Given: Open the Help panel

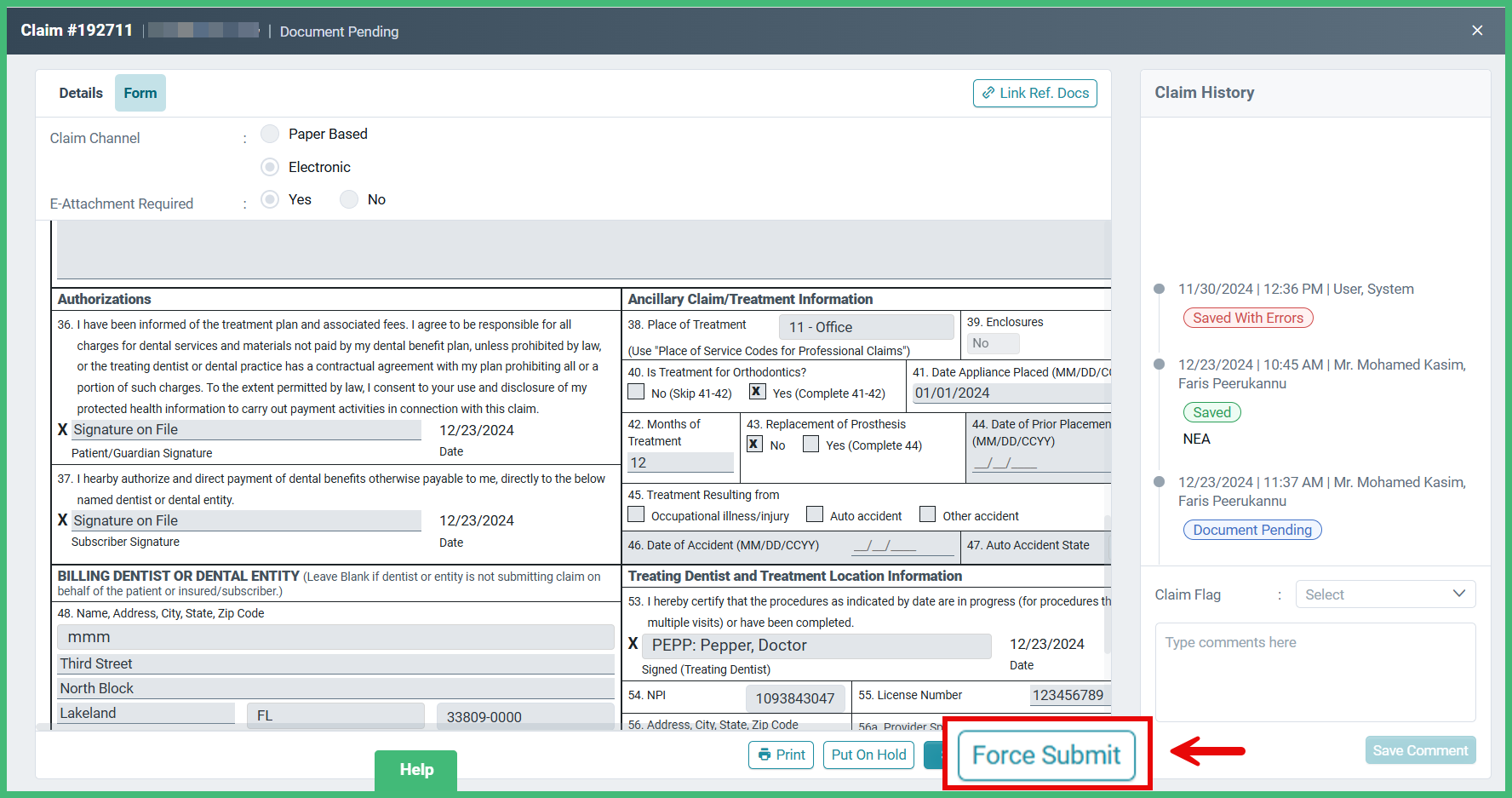Looking at the screenshot, I should click(x=415, y=769).
